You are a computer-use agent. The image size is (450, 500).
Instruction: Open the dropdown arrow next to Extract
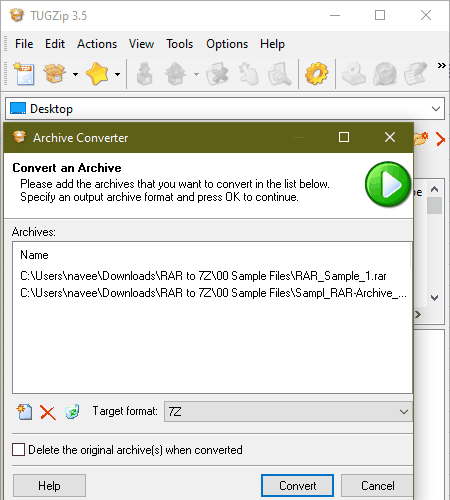pyautogui.click(x=197, y=74)
